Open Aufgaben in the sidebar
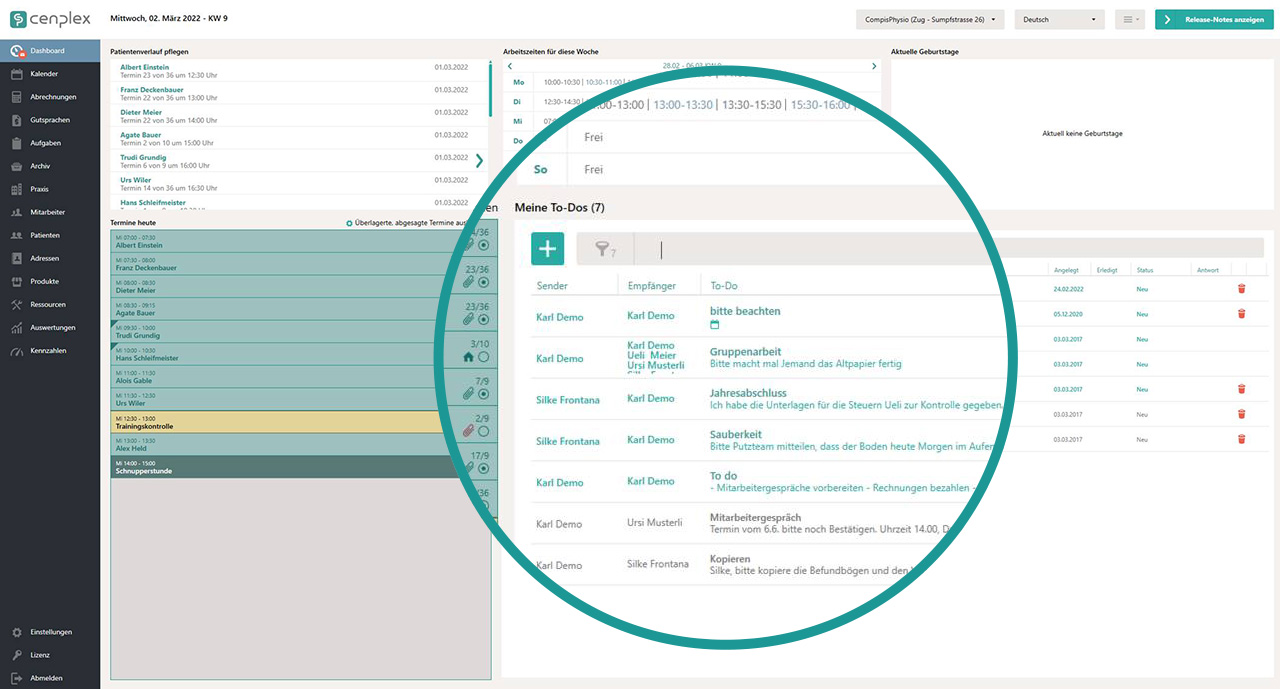 (x=50, y=143)
